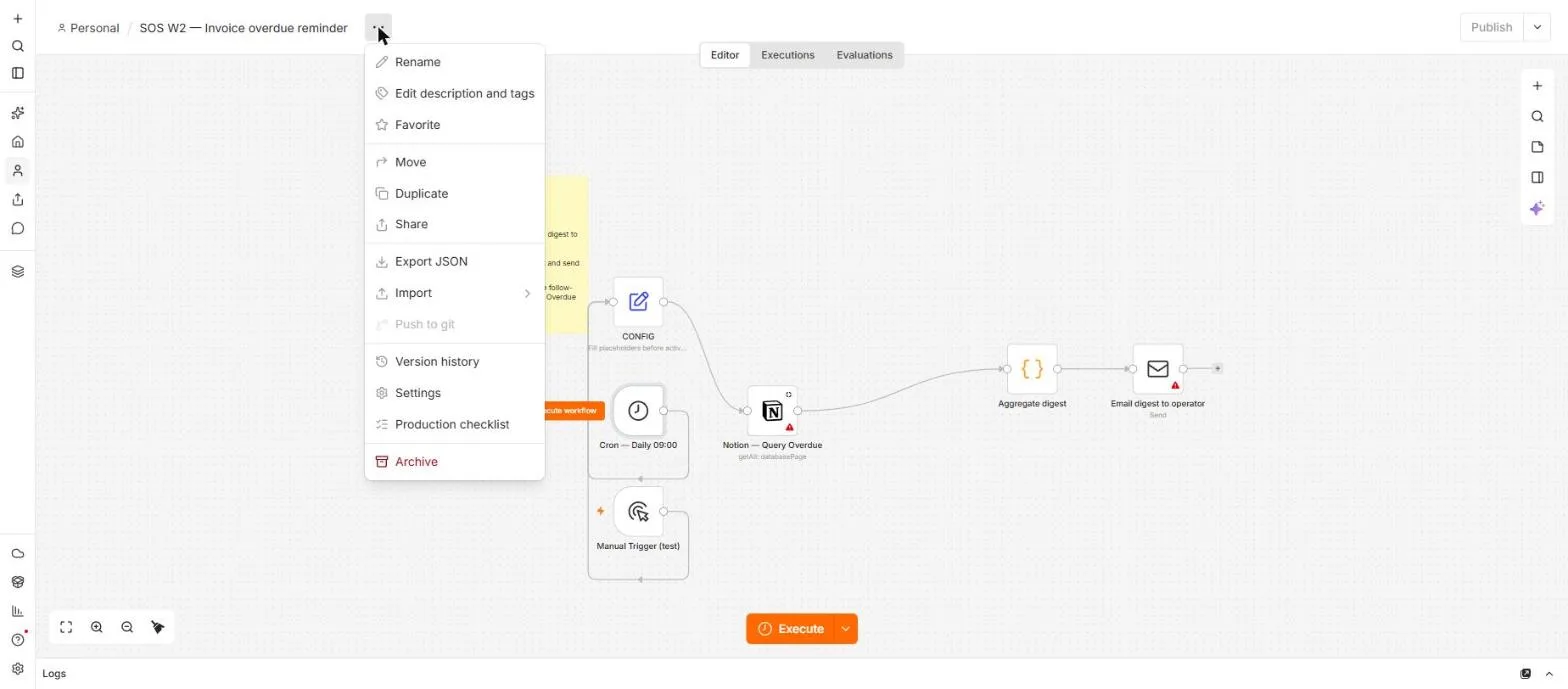Select the Cron — Daily 09:00 node

click(x=638, y=411)
